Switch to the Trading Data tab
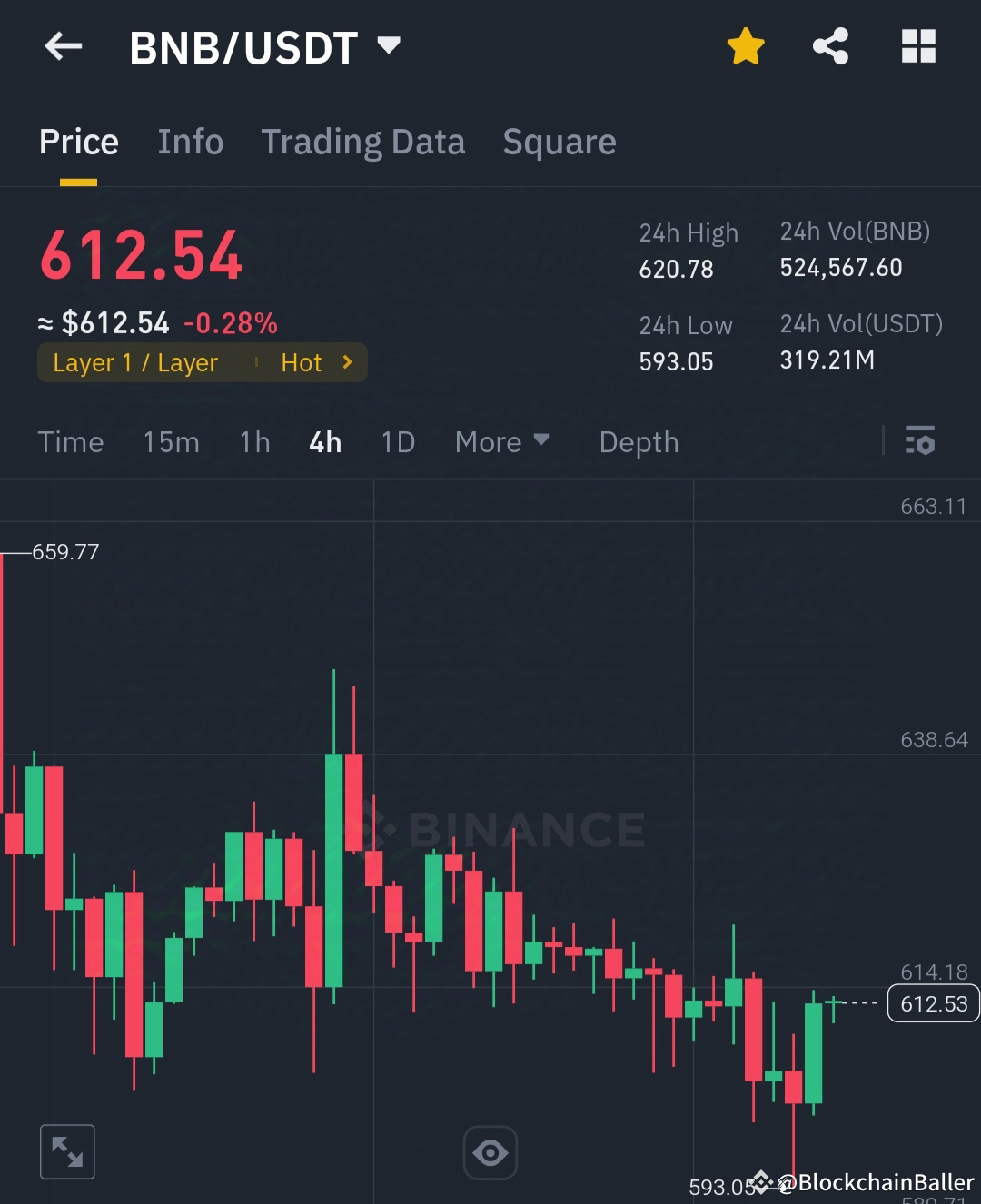Viewport: 981px width, 1204px height. click(363, 143)
